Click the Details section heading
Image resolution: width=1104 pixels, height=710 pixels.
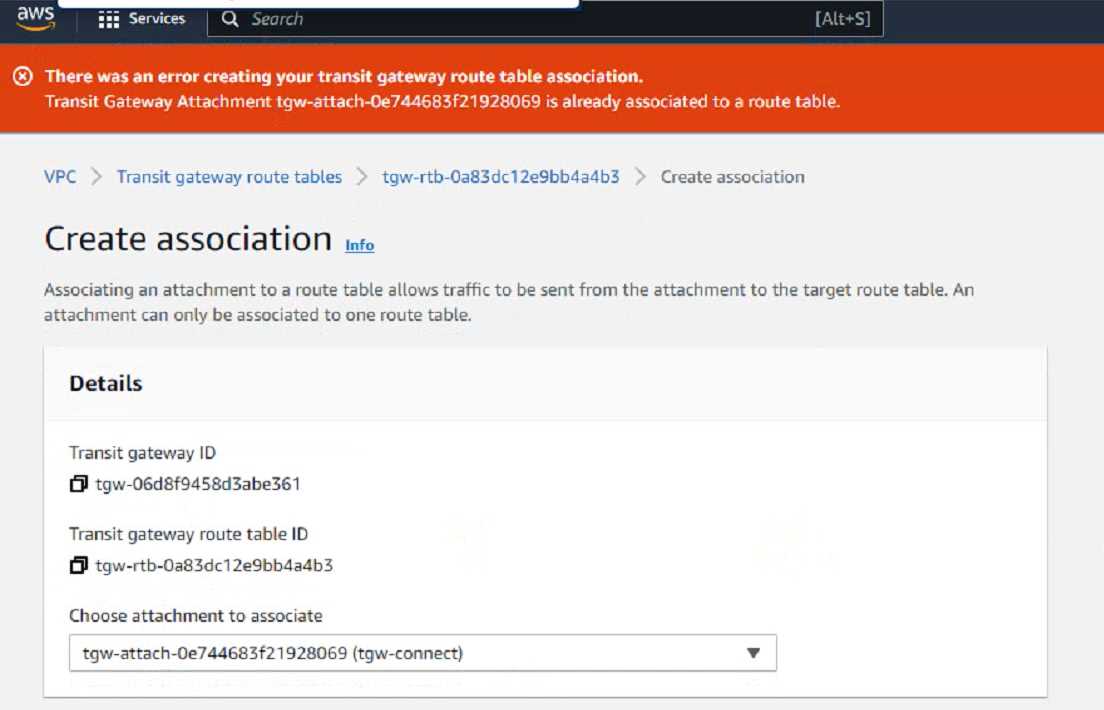coord(106,384)
